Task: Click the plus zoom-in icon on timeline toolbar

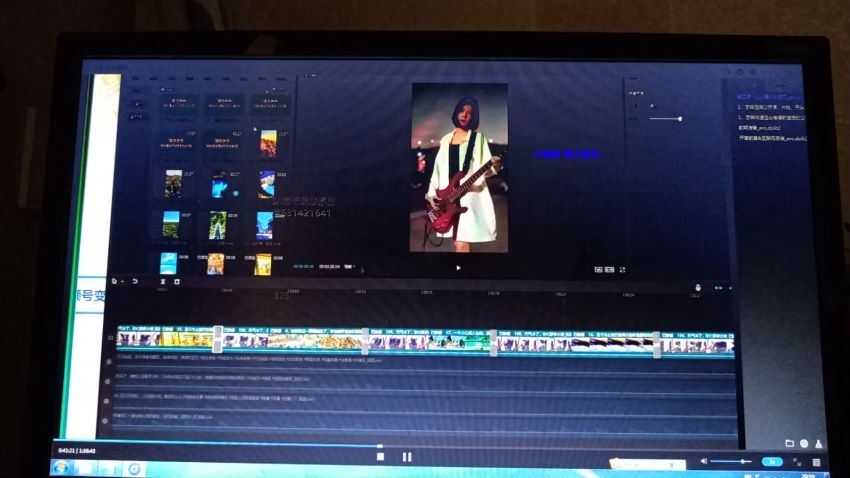Action: click(x=731, y=288)
